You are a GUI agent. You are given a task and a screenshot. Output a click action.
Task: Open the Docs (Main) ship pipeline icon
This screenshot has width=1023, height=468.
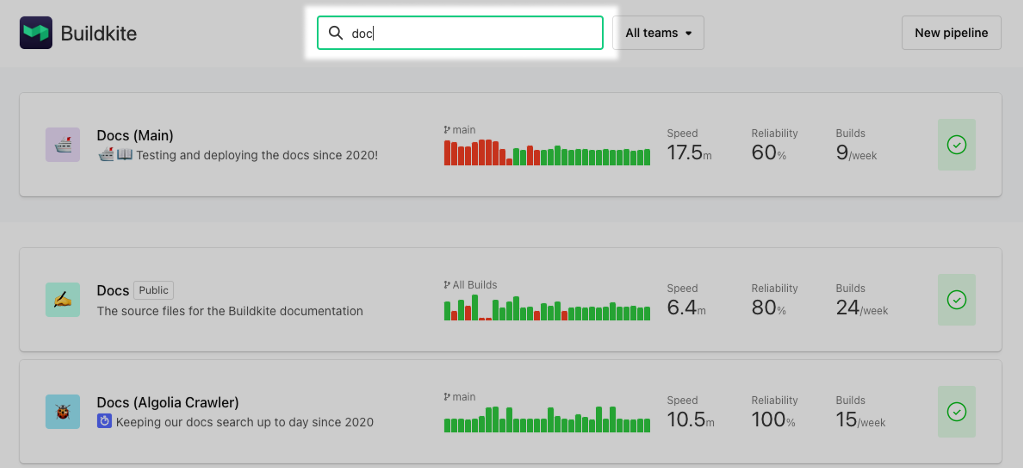coord(63,145)
